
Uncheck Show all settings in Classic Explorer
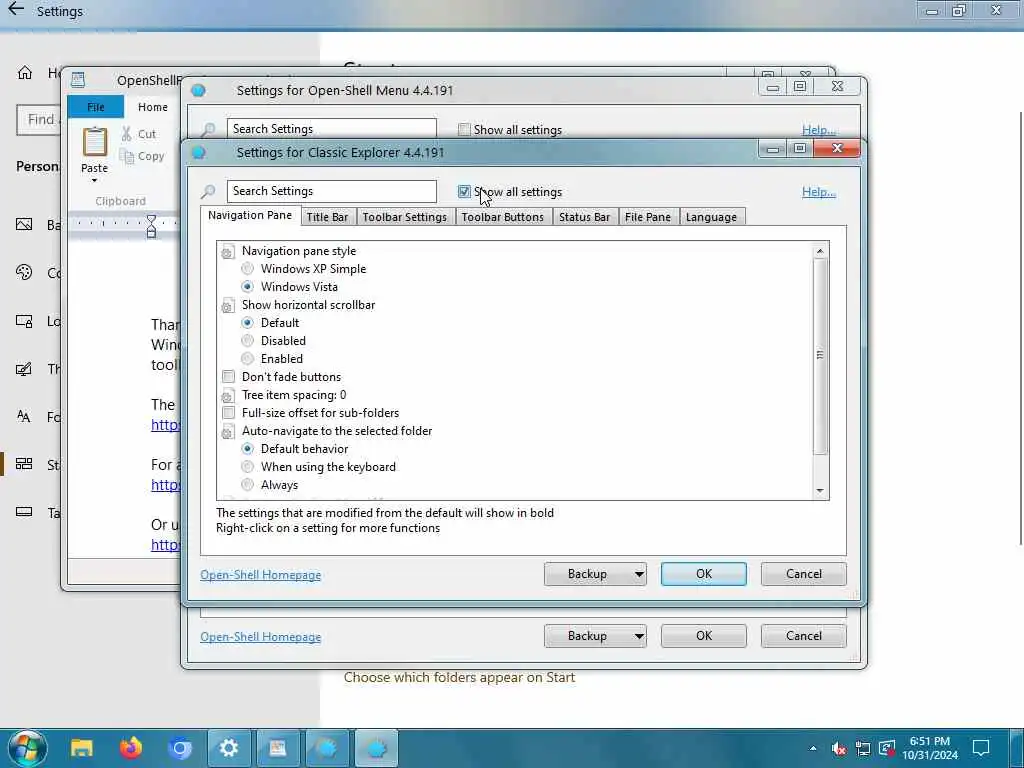coord(464,191)
